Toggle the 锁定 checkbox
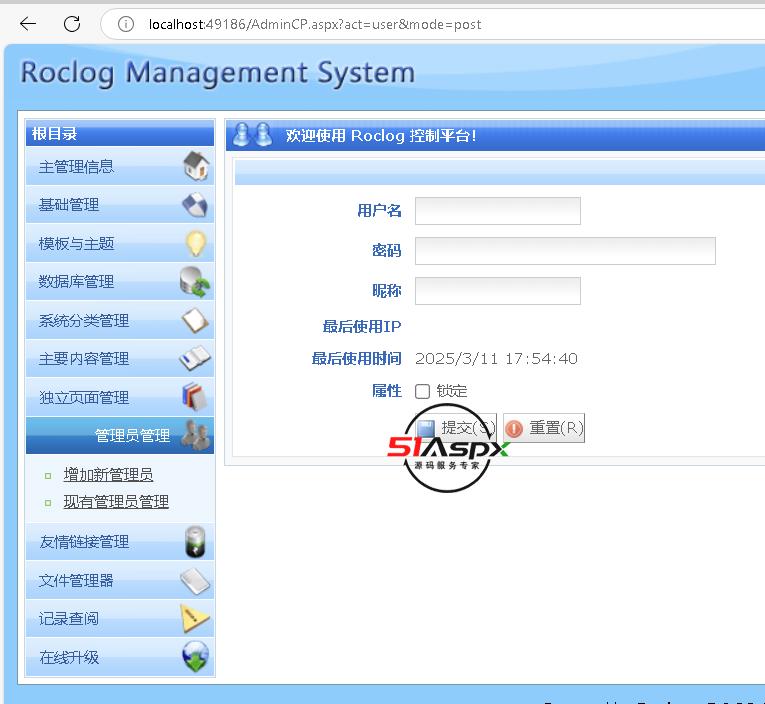Screen dimensions: 765x704 [422, 391]
